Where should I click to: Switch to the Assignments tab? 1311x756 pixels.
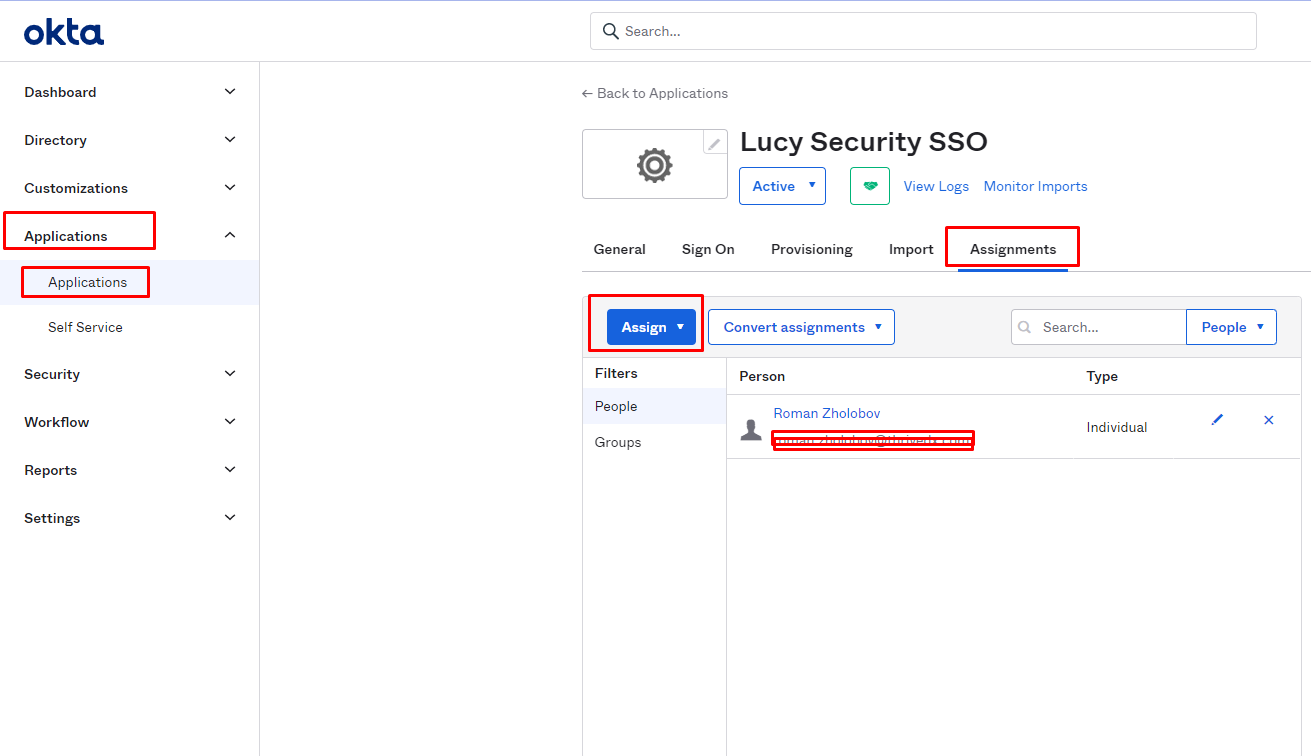tap(1013, 249)
